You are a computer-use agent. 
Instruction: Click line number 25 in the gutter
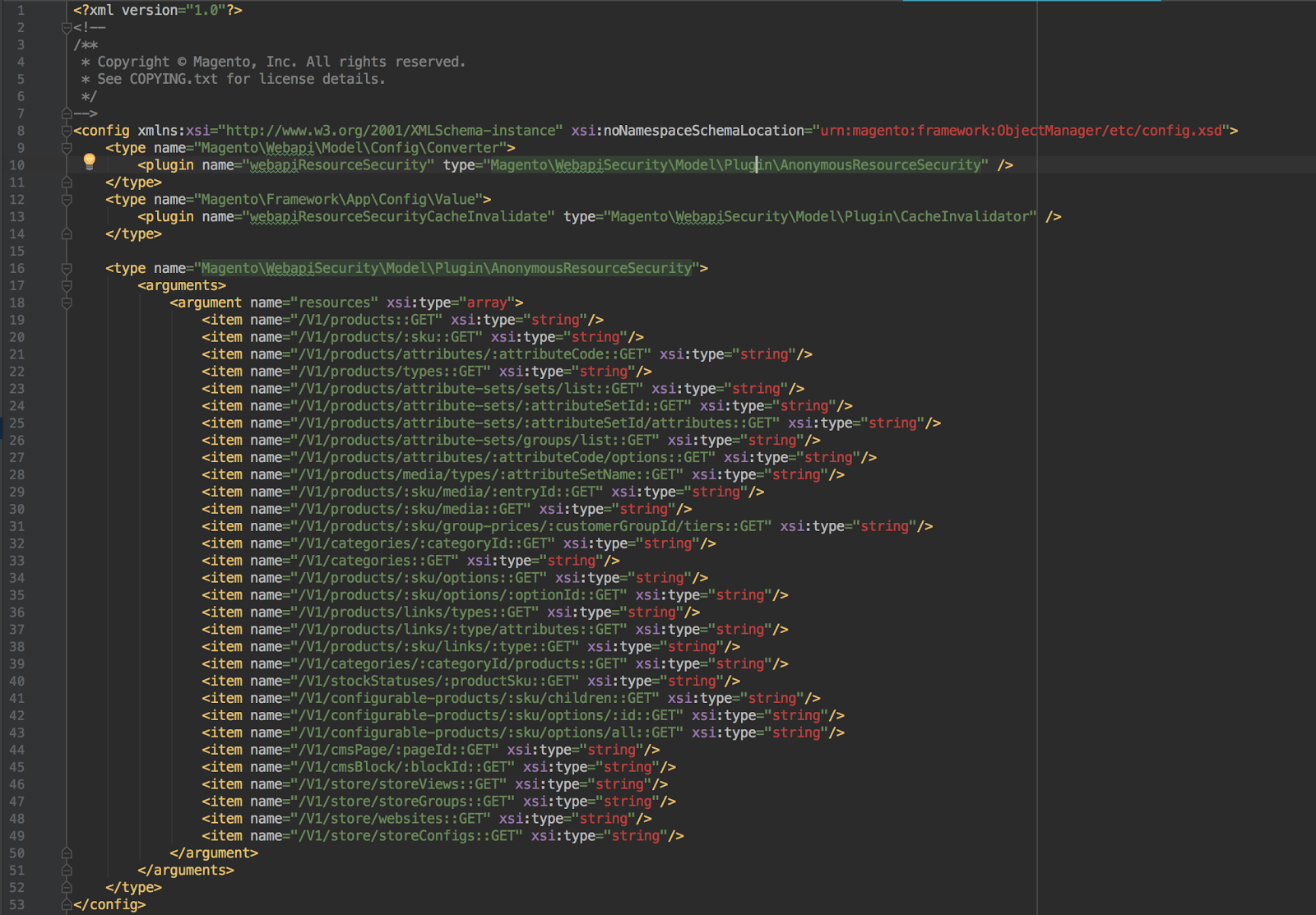[x=16, y=423]
